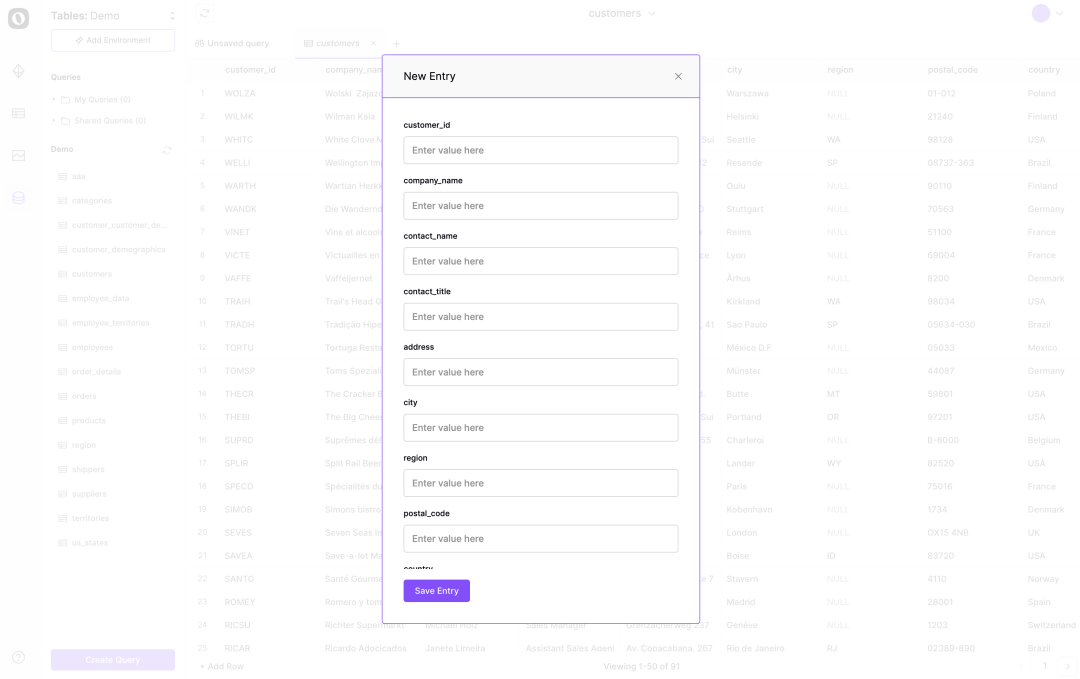This screenshot has height=679, width=1080.
Task: Open the table view sidebar icon
Action: click(18, 114)
